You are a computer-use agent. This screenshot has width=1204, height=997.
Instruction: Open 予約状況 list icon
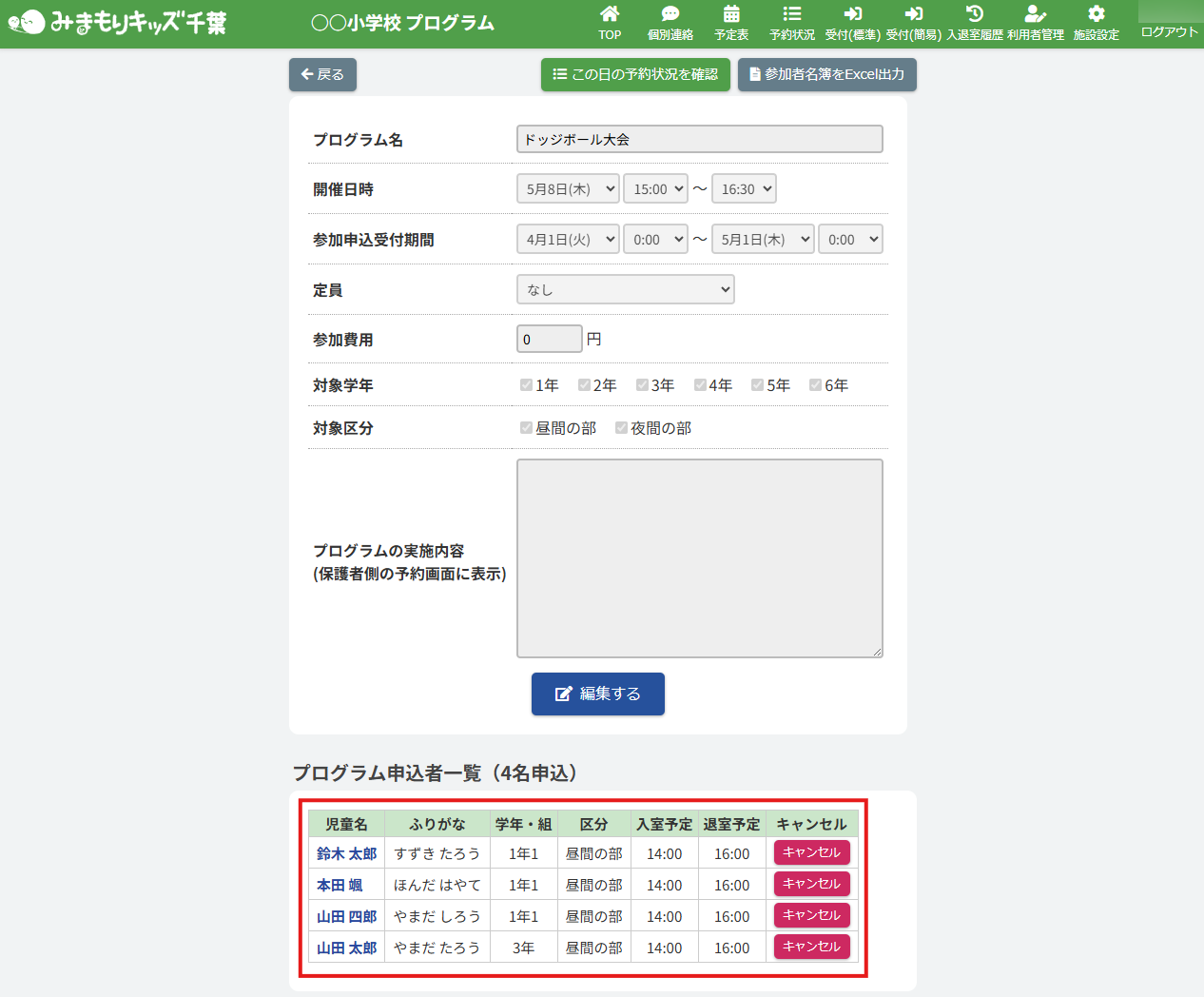[792, 14]
